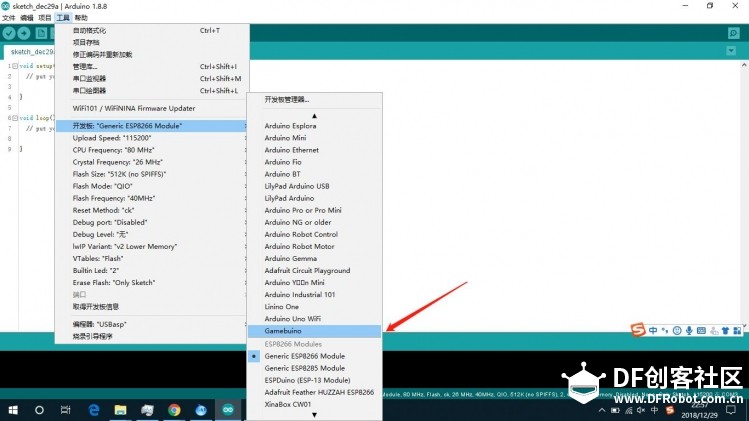The height and width of the screenshot is (421, 749).
Task: Click the battery tray icon
Action: pyautogui.click(x=615, y=410)
